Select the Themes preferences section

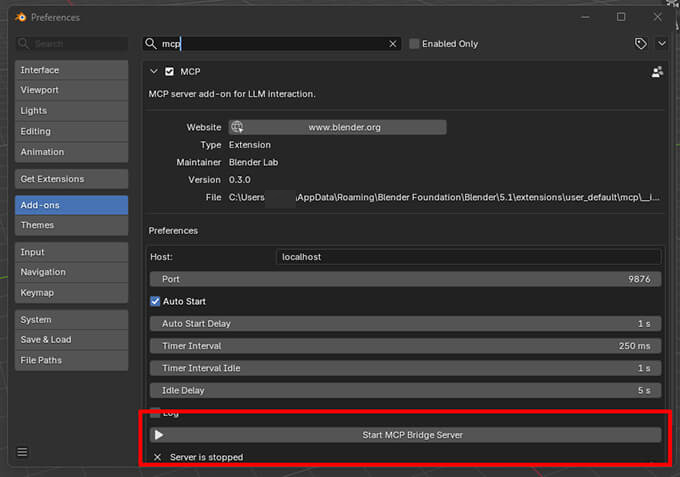coord(71,225)
